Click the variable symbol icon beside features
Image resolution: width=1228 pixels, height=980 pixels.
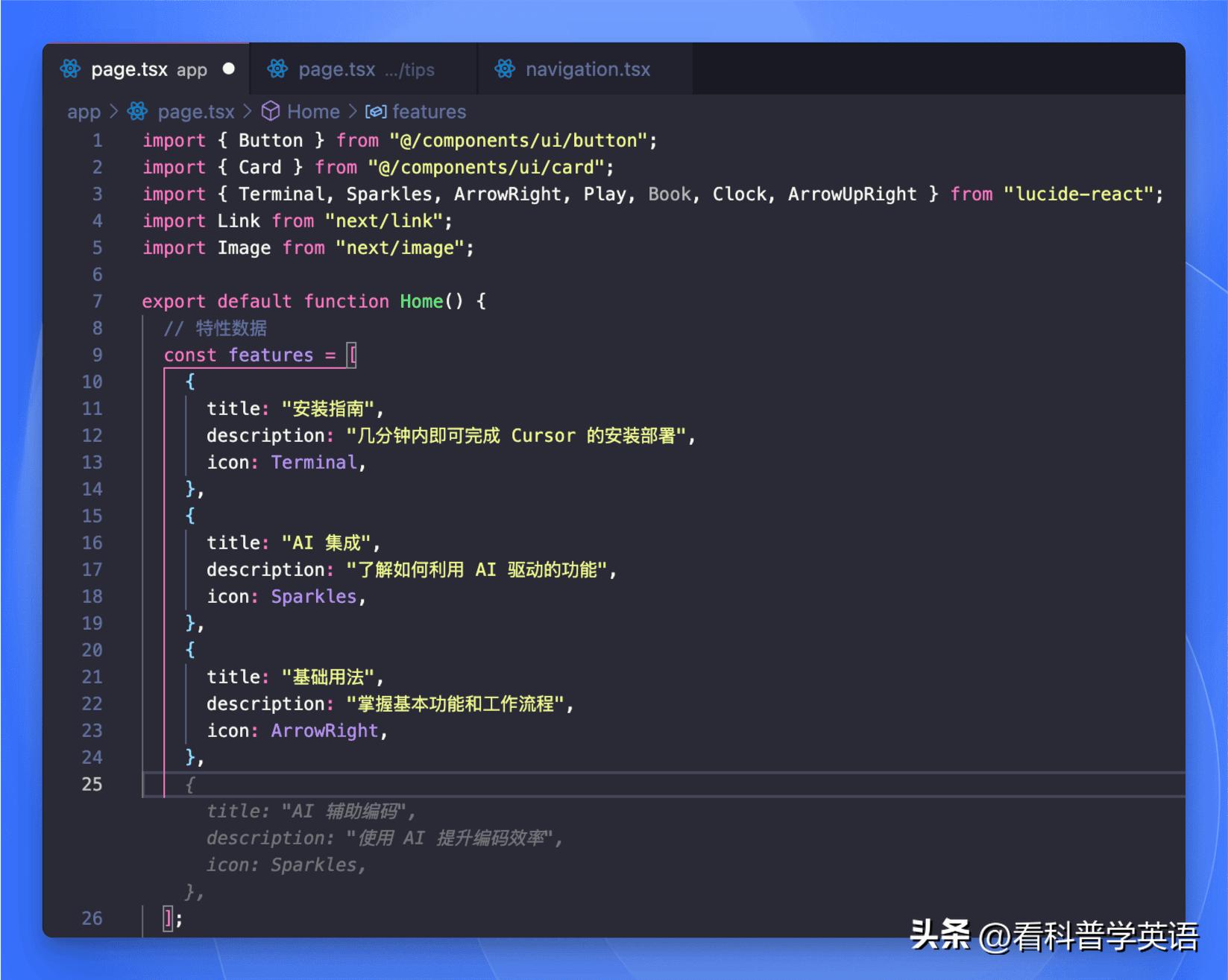click(375, 112)
